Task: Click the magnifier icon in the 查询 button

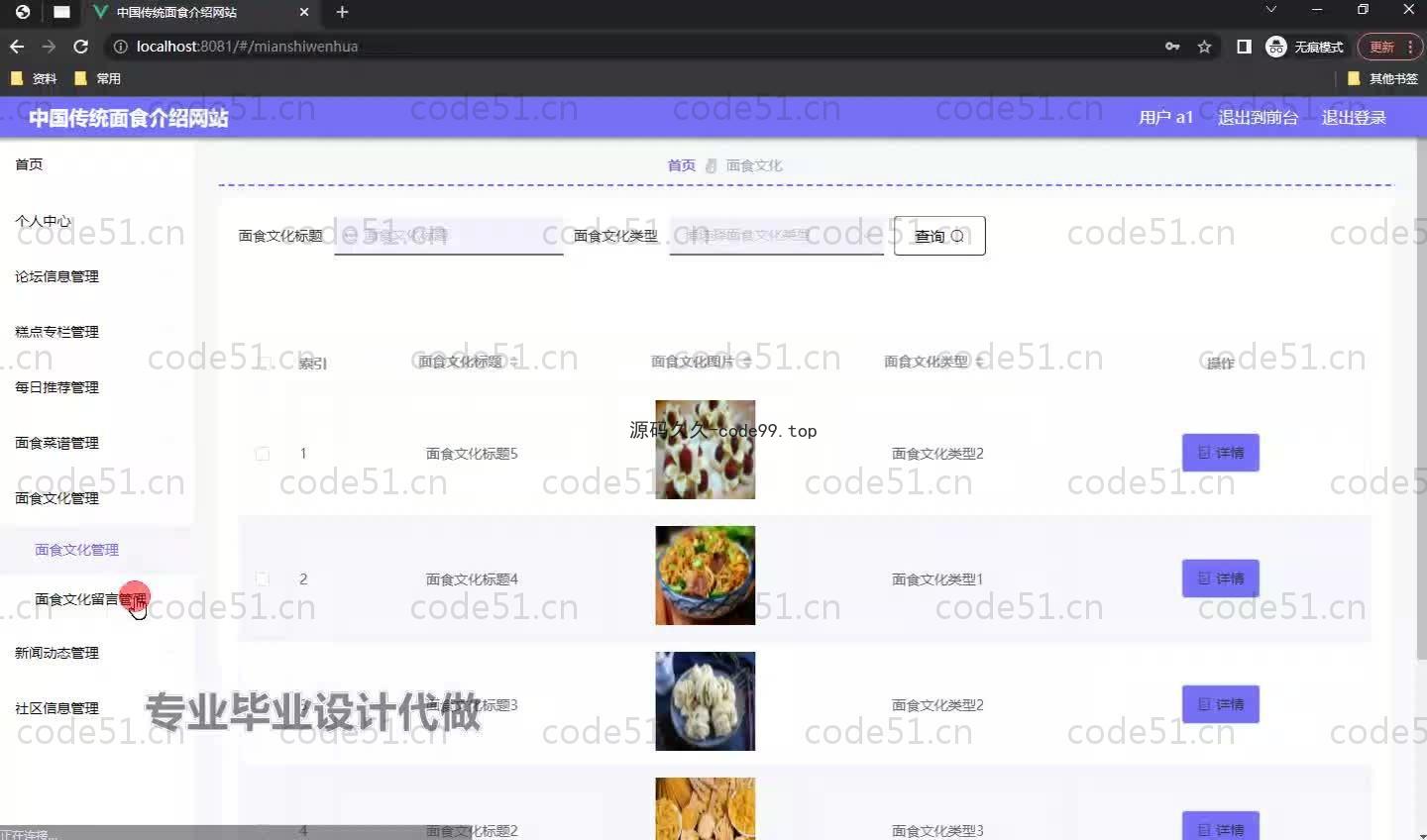Action: [x=957, y=236]
